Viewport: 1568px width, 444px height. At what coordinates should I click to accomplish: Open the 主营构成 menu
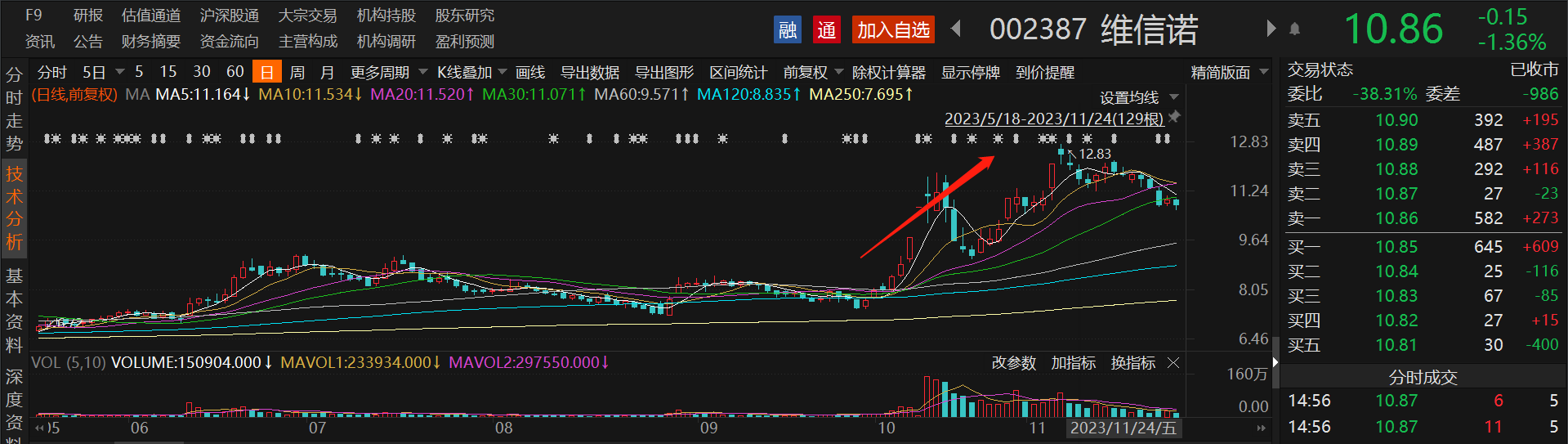click(x=308, y=41)
